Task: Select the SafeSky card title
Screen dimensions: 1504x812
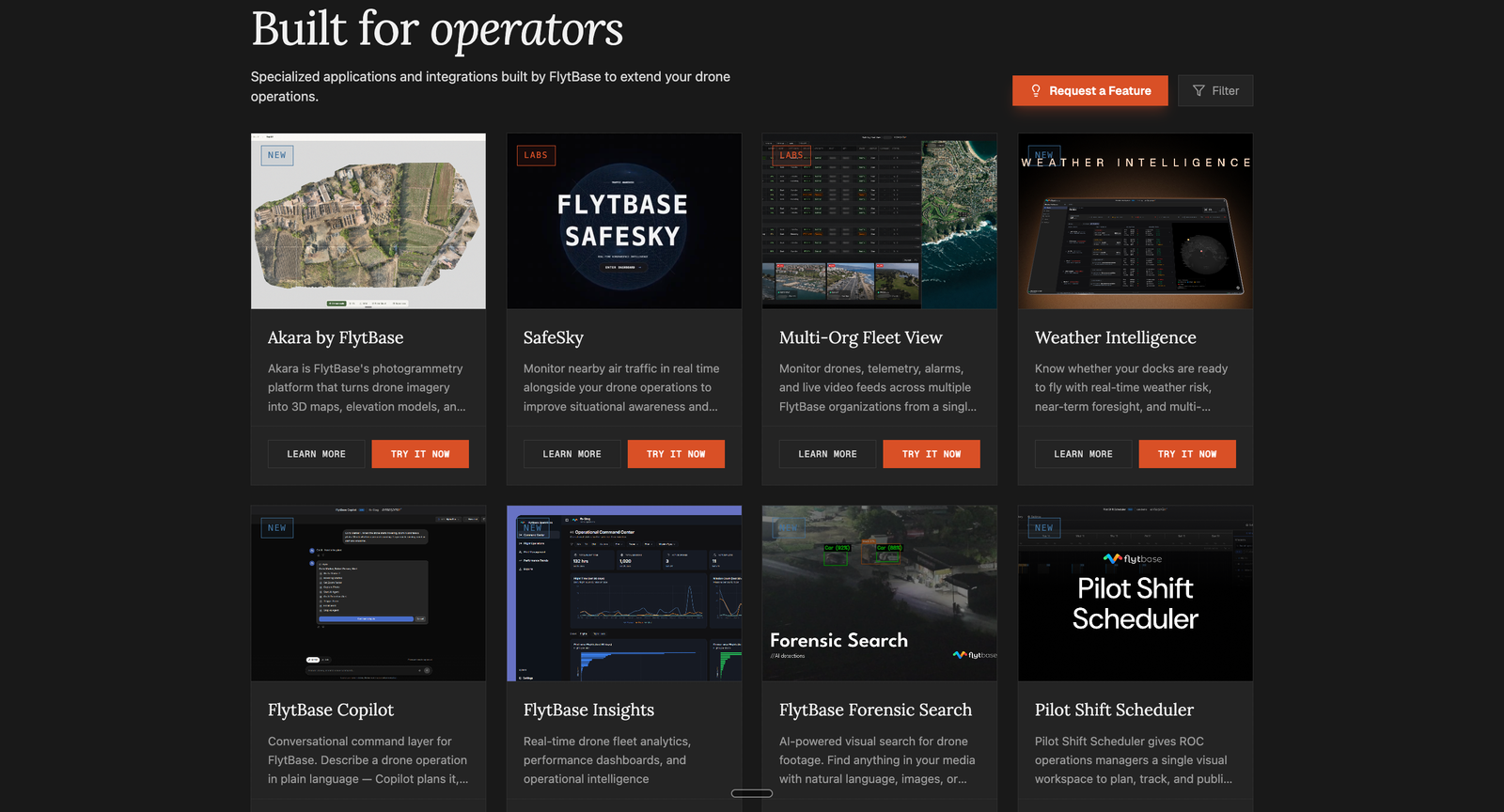Action: point(554,337)
